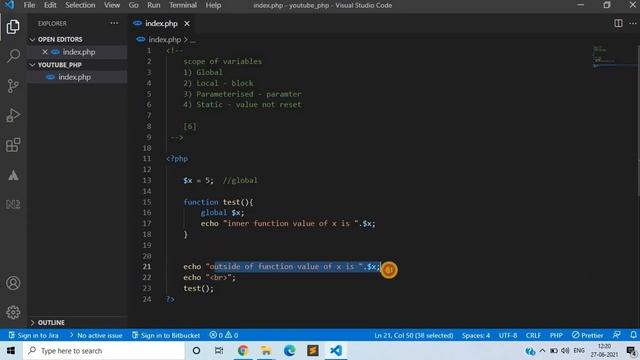
Task: Open the File menu
Action: pos(29,5)
